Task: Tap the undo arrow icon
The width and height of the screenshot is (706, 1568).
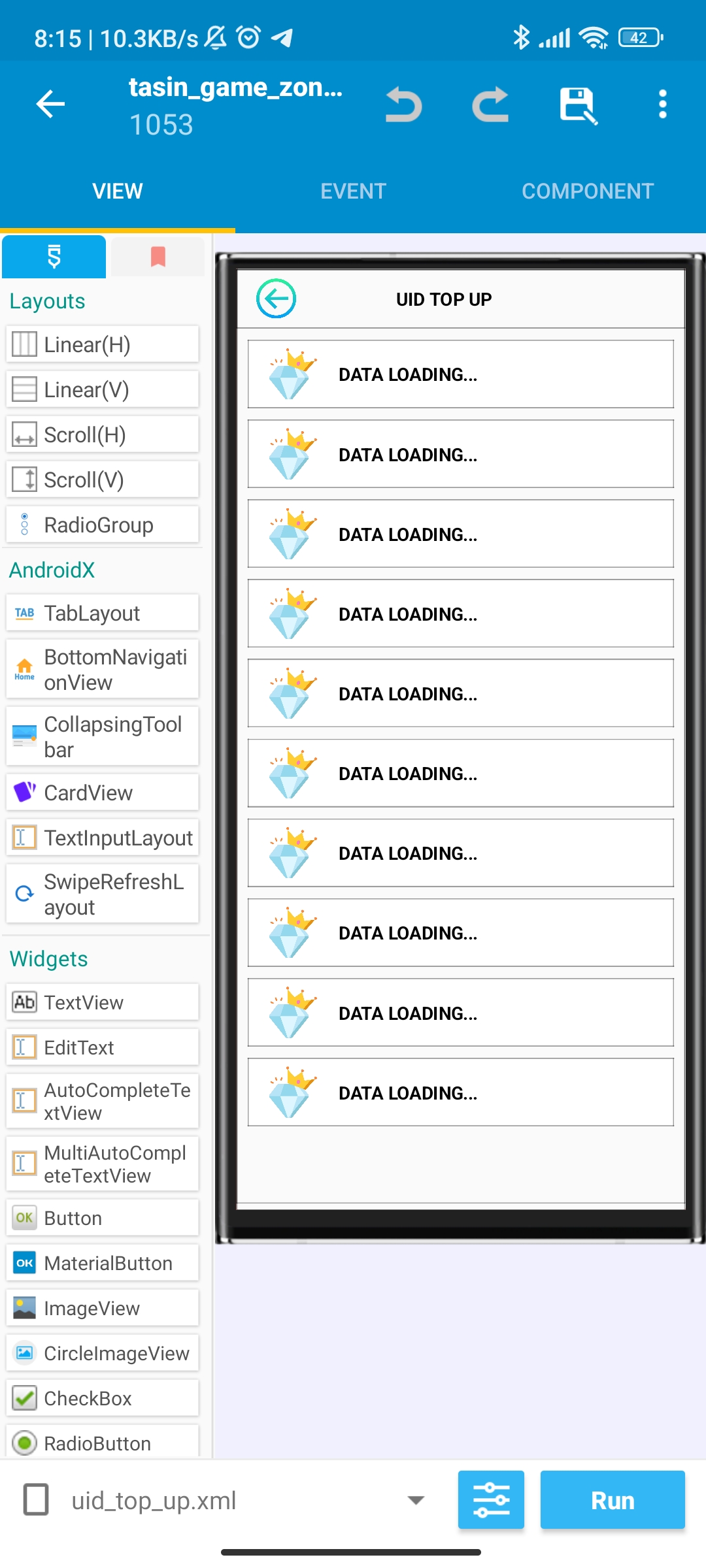Action: pos(404,105)
